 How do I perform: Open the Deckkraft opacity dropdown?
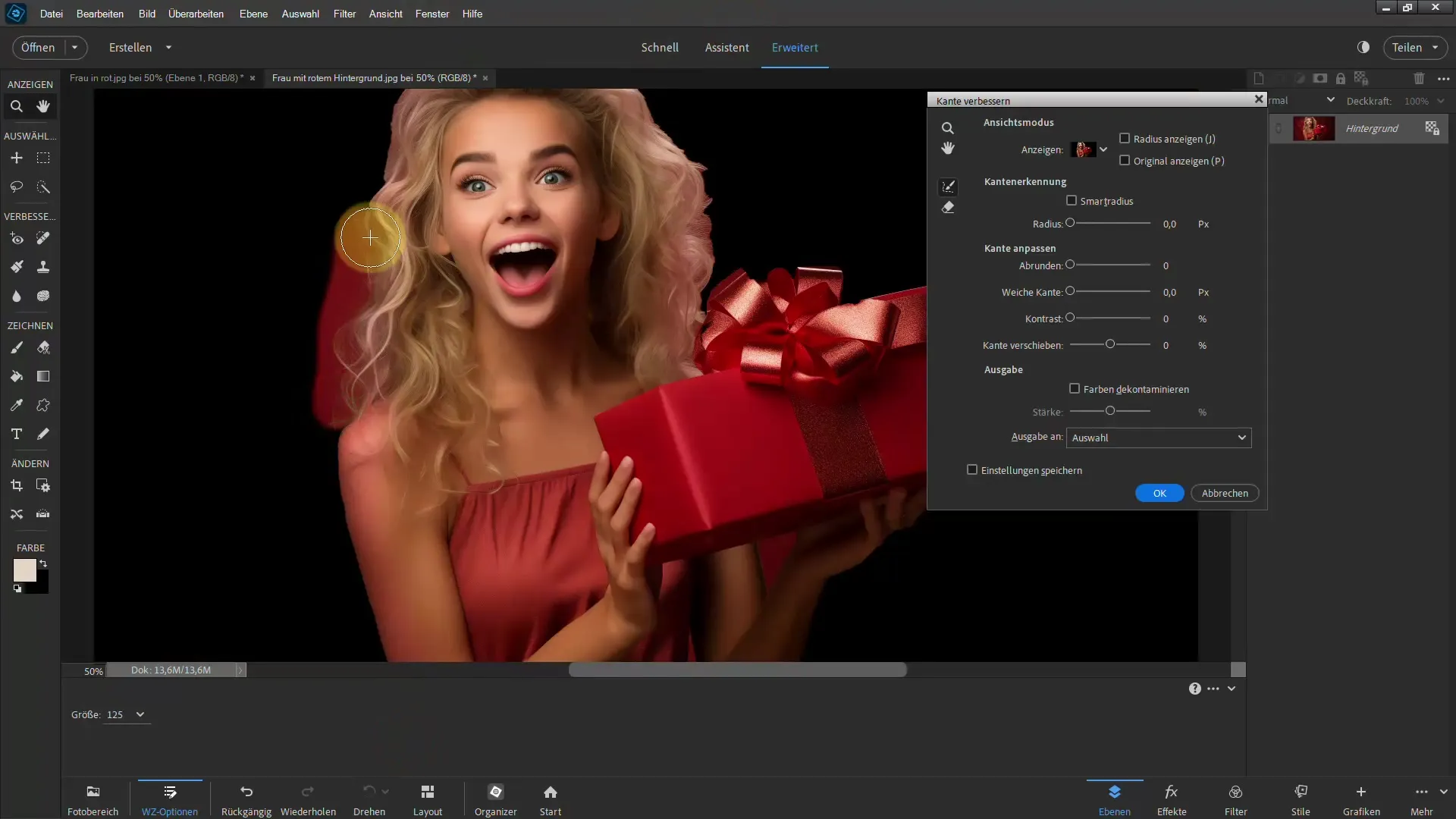pos(1441,101)
